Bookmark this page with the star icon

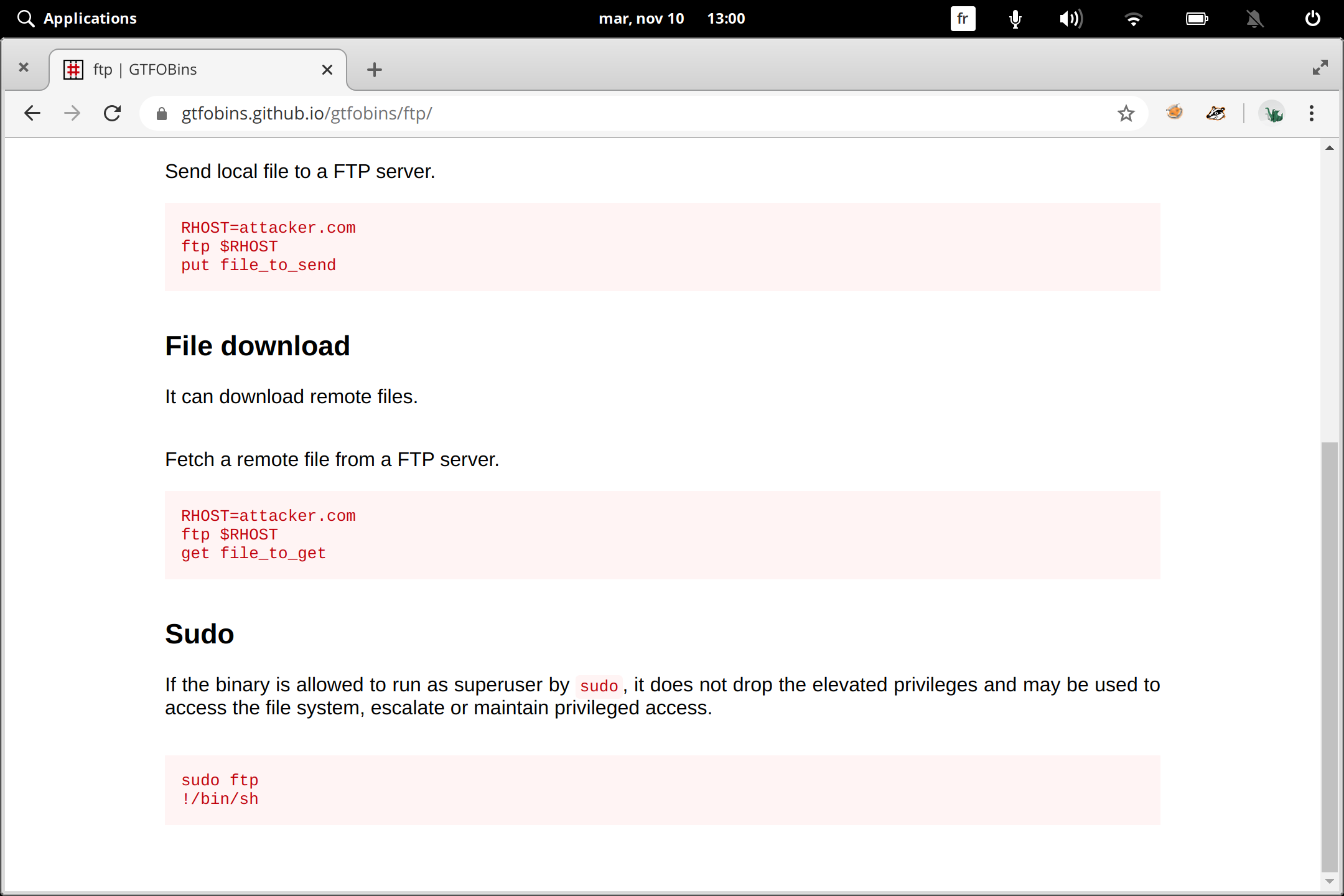click(x=1126, y=113)
